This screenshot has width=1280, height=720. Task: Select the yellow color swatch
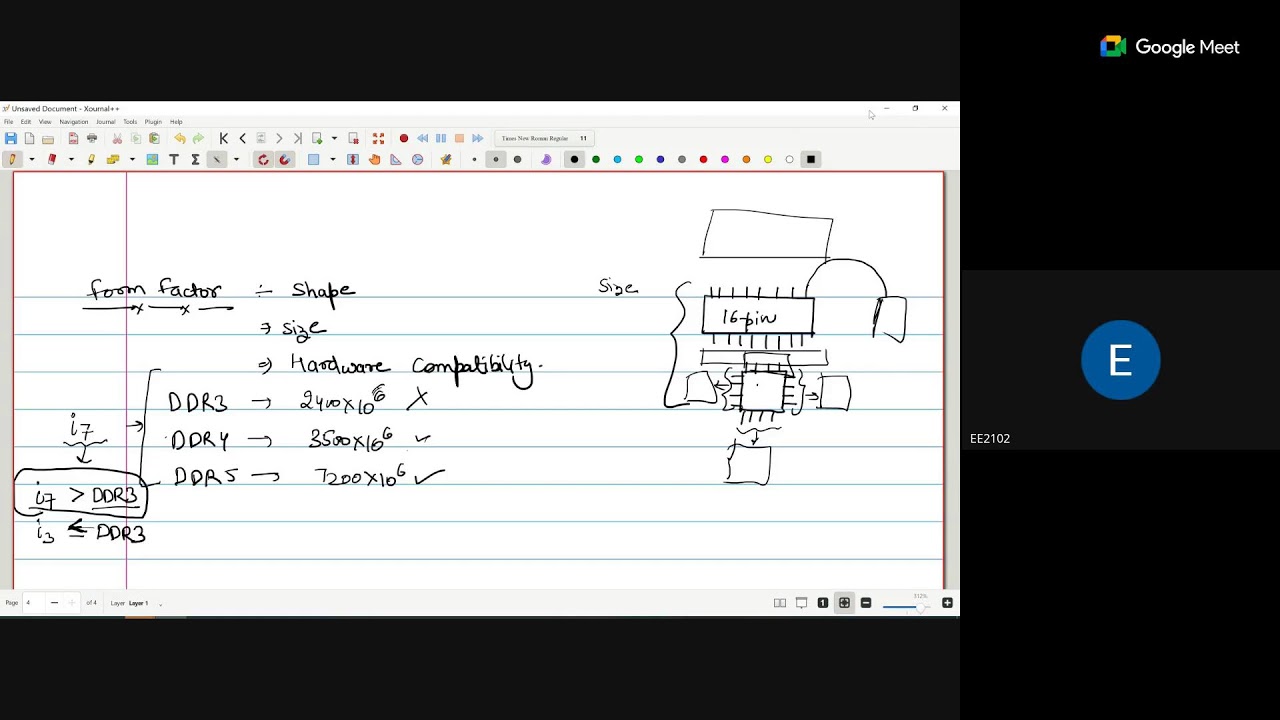pyautogui.click(x=768, y=159)
